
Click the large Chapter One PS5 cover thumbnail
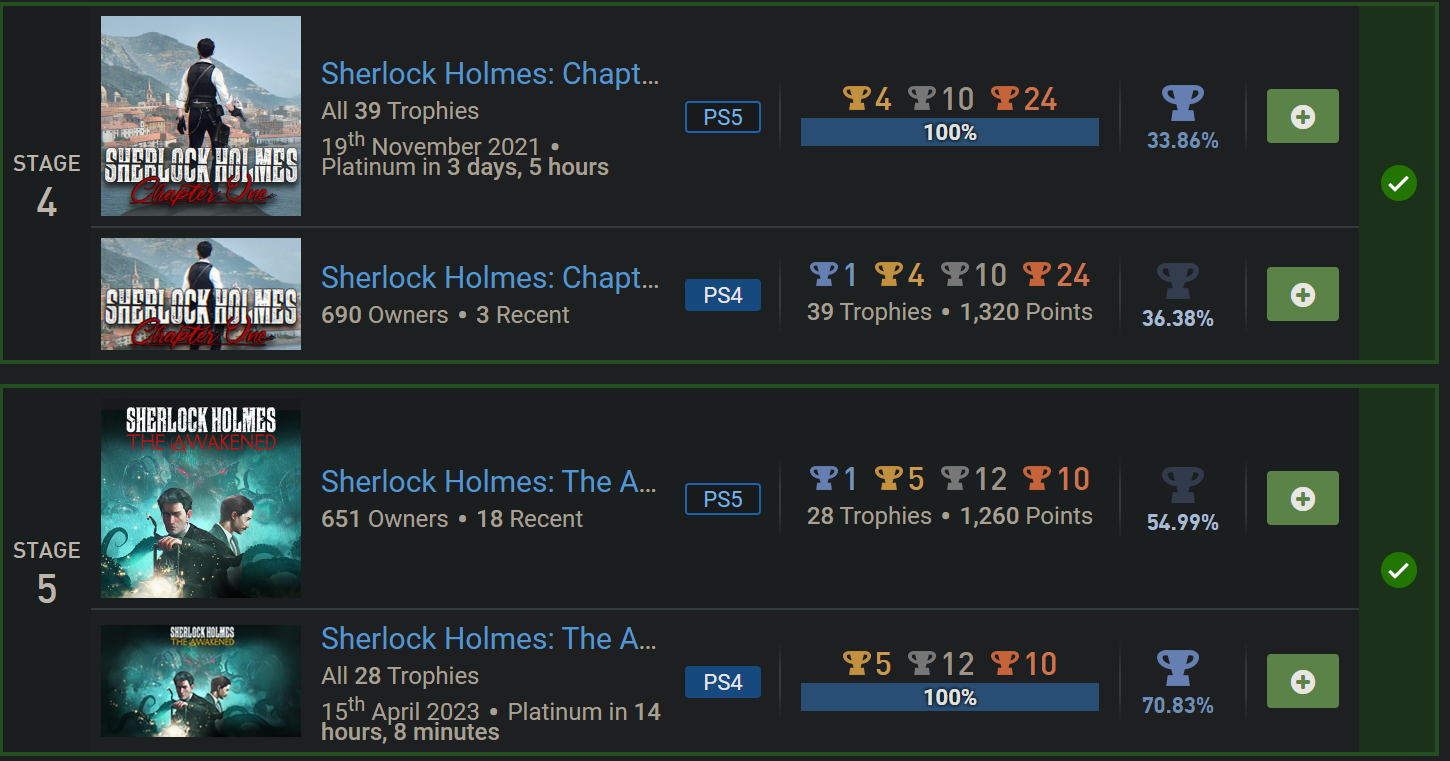(x=201, y=116)
